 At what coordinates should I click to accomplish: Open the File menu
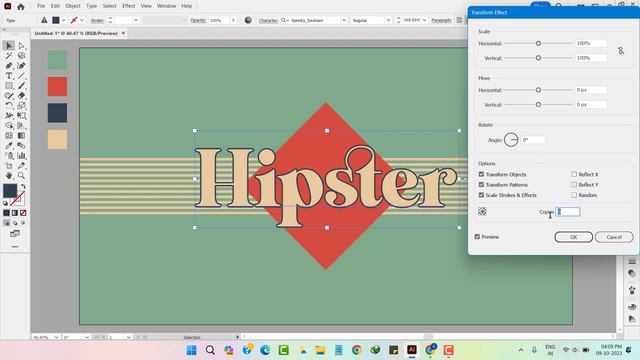click(41, 6)
